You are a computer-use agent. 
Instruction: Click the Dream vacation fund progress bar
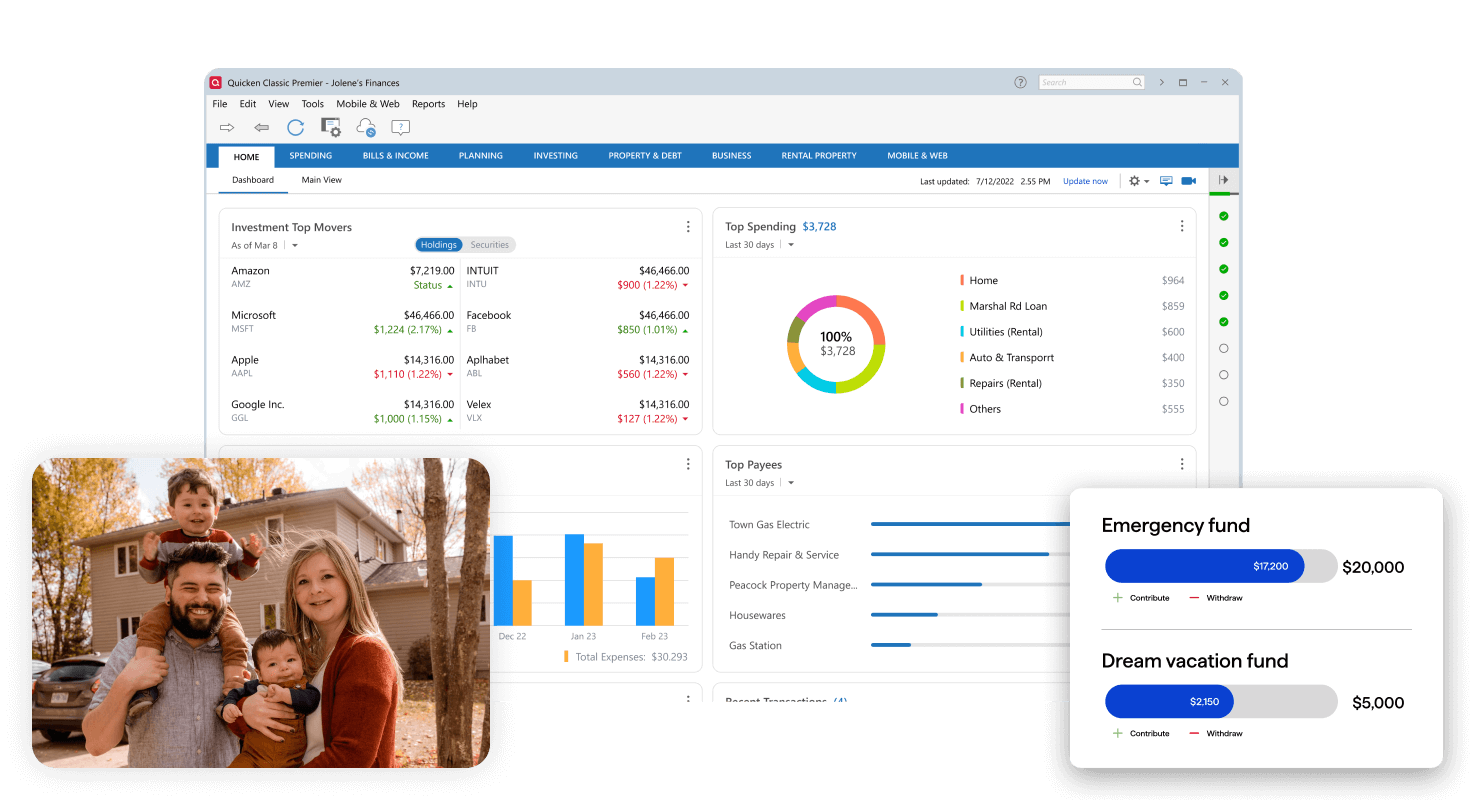click(x=1220, y=702)
